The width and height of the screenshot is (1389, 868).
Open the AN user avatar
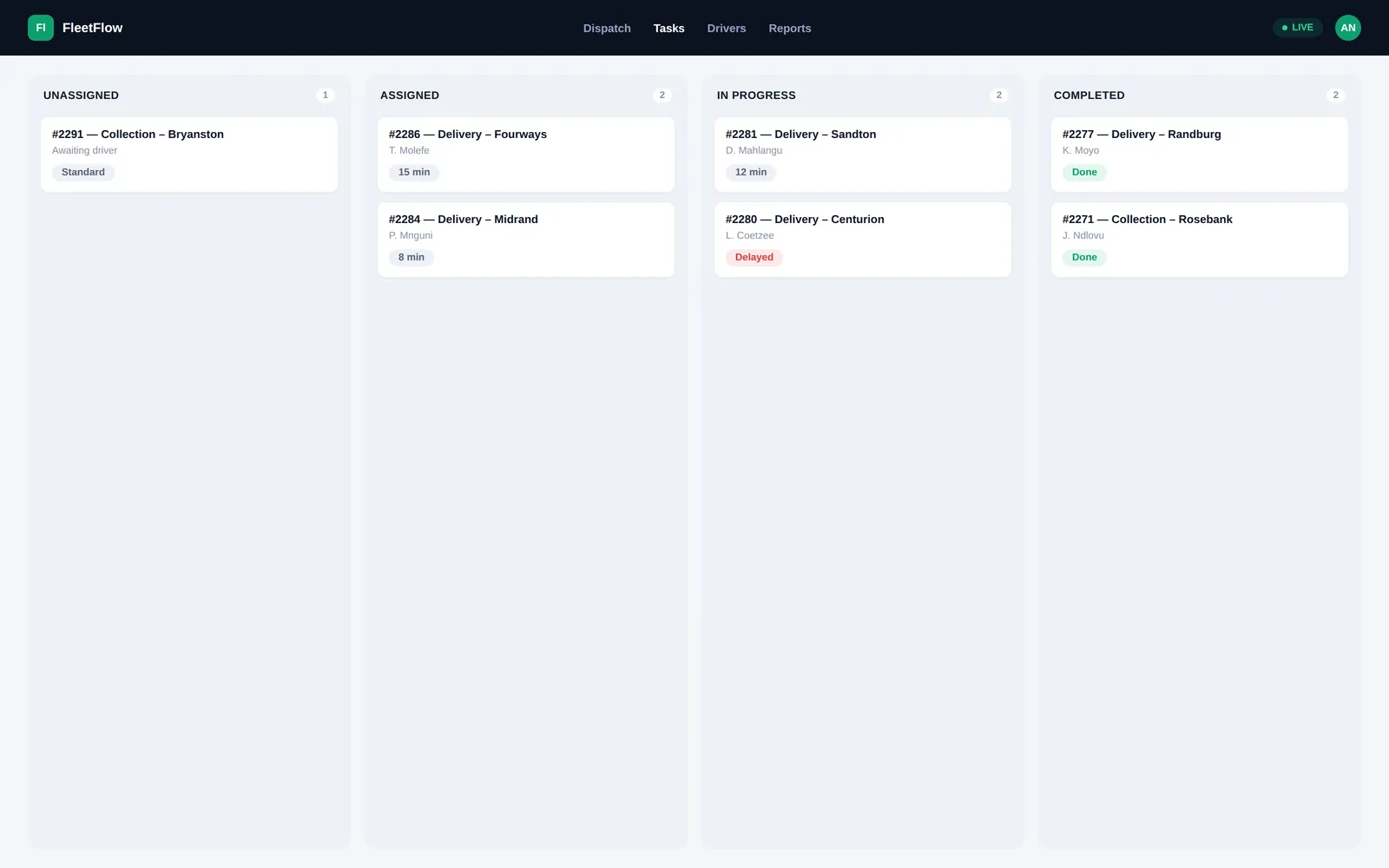point(1347,28)
